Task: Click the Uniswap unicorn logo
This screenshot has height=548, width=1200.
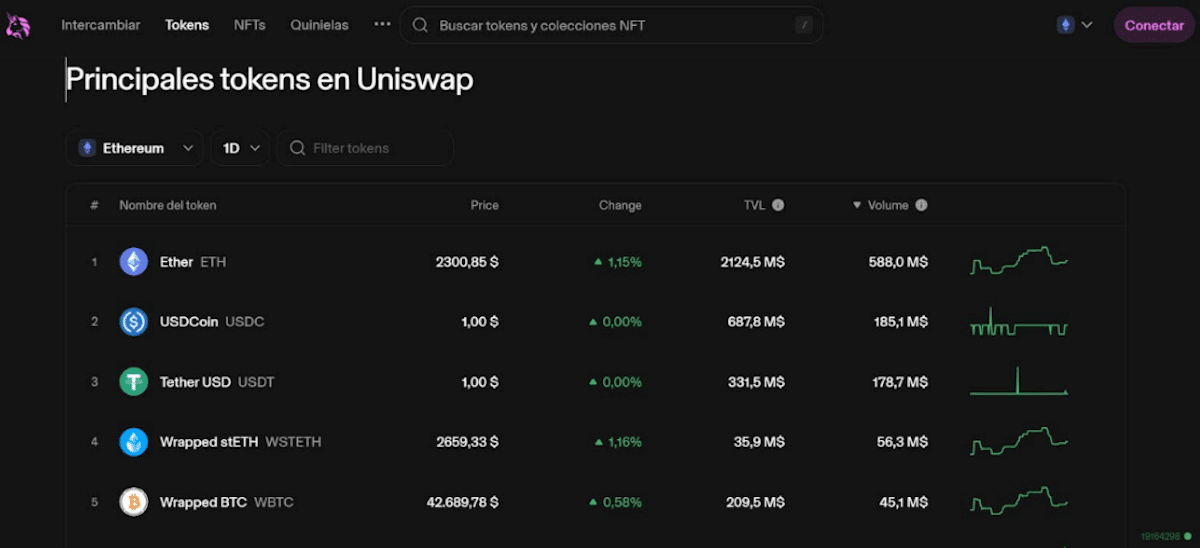Action: pos(18,26)
